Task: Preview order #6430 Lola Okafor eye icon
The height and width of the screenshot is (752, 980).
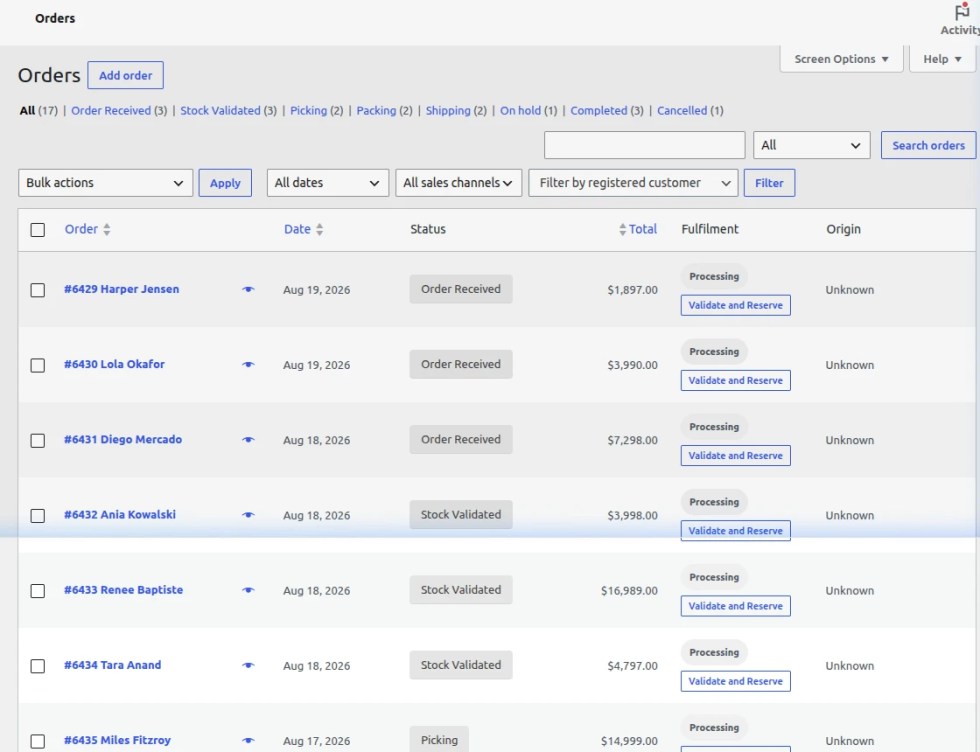Action: click(x=248, y=364)
